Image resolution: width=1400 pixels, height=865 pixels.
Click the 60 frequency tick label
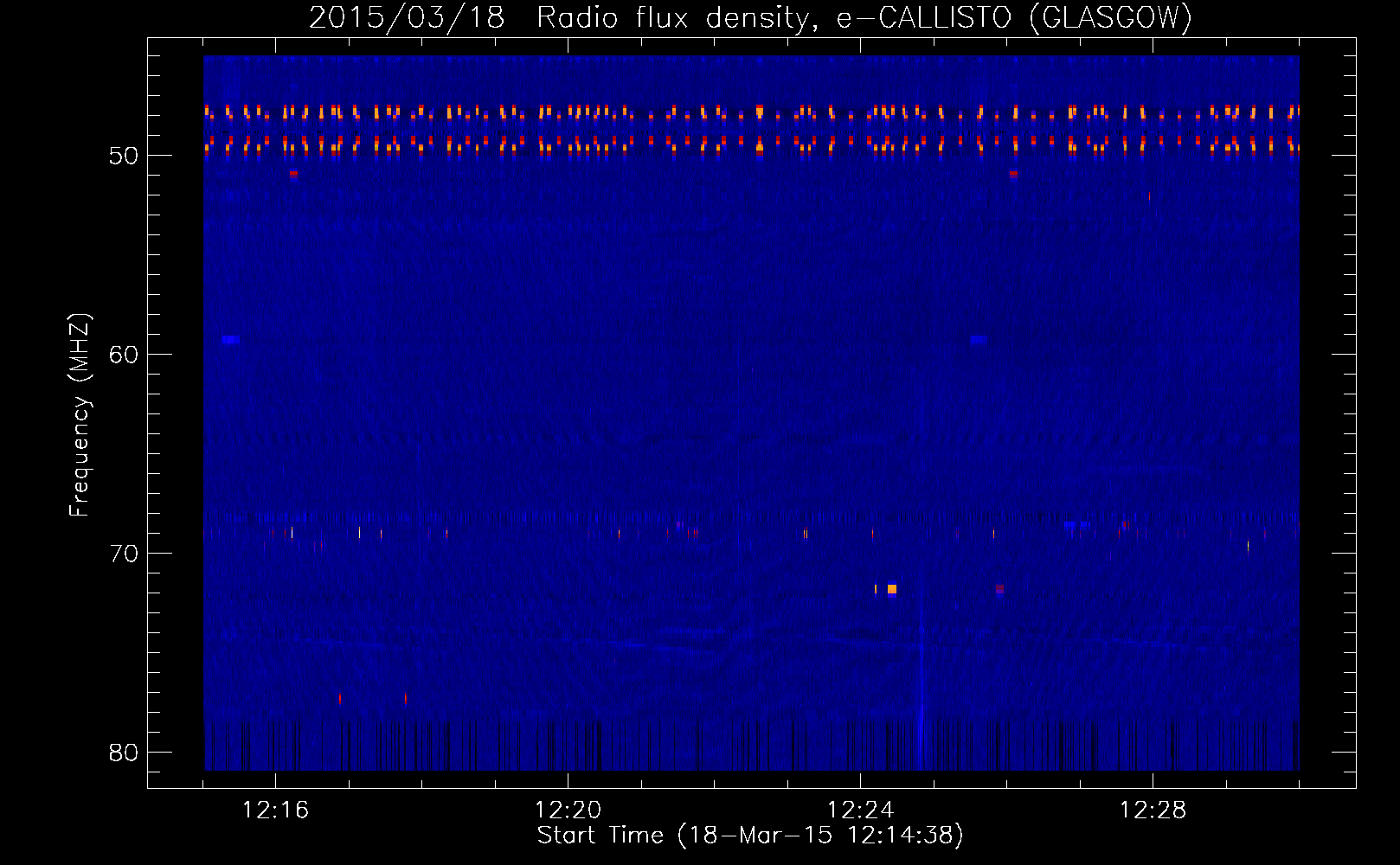124,355
